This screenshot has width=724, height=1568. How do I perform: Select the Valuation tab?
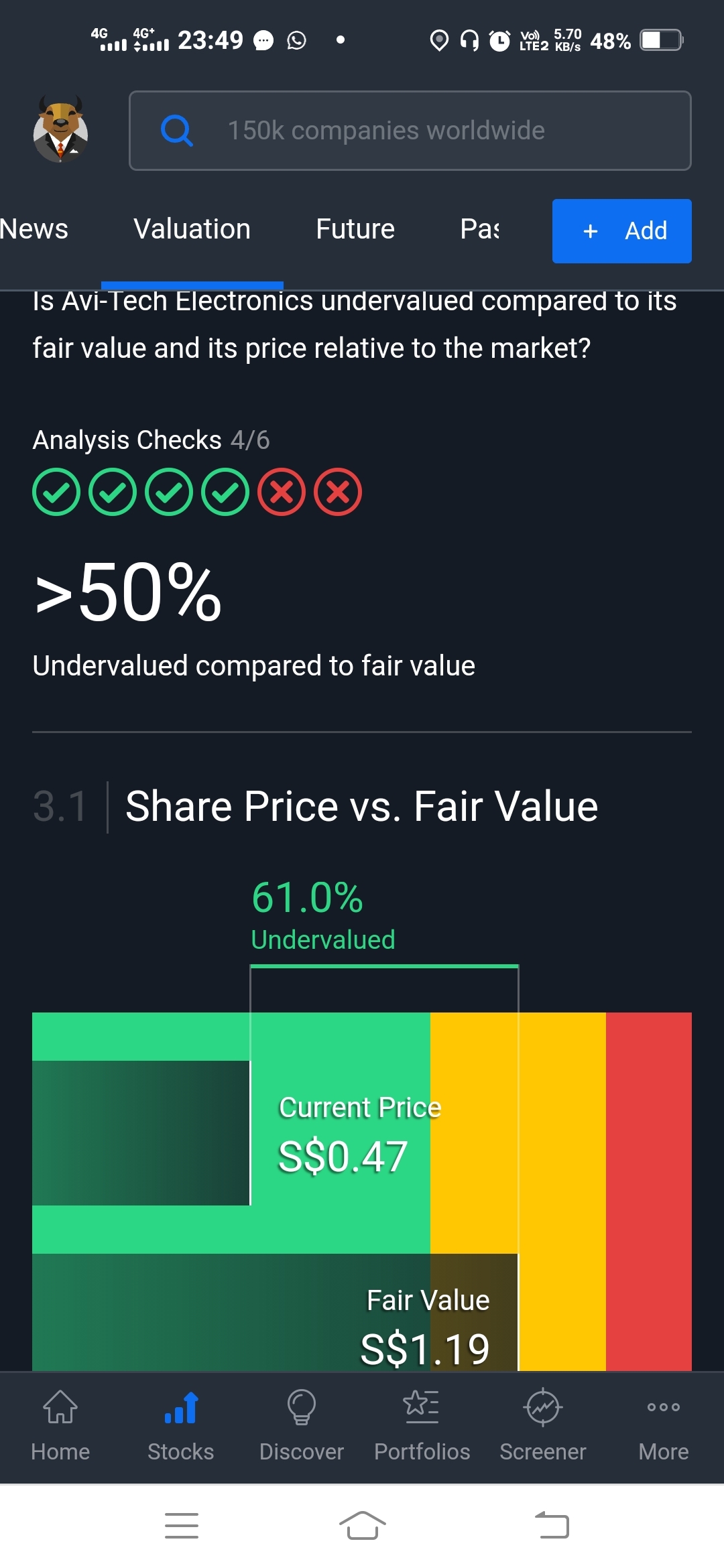tap(192, 229)
